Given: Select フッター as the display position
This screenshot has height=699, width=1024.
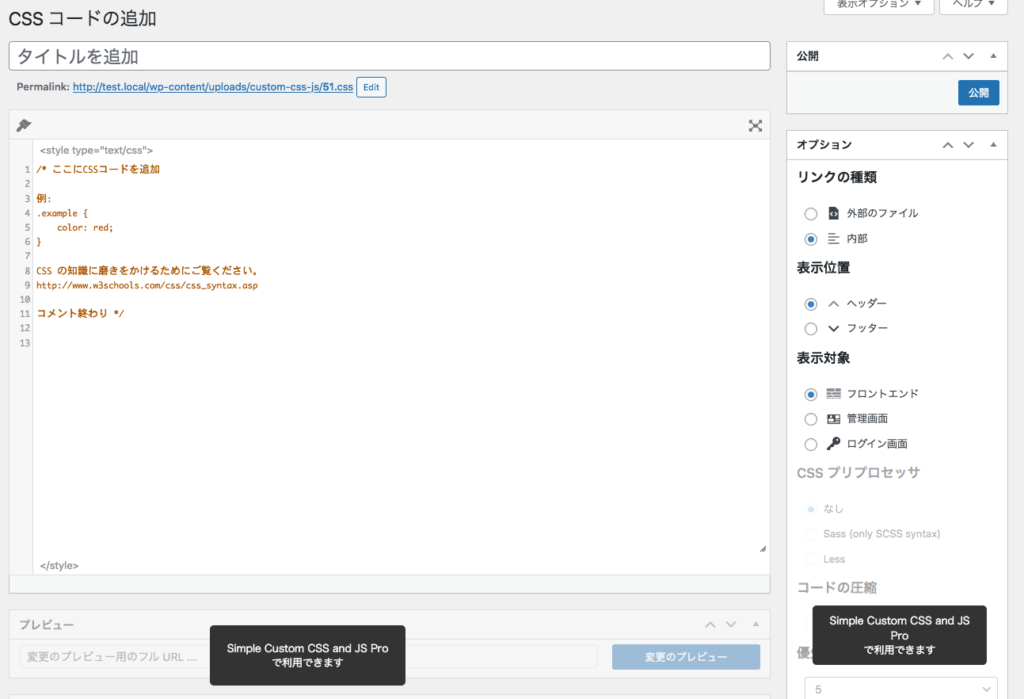Looking at the screenshot, I should point(810,328).
